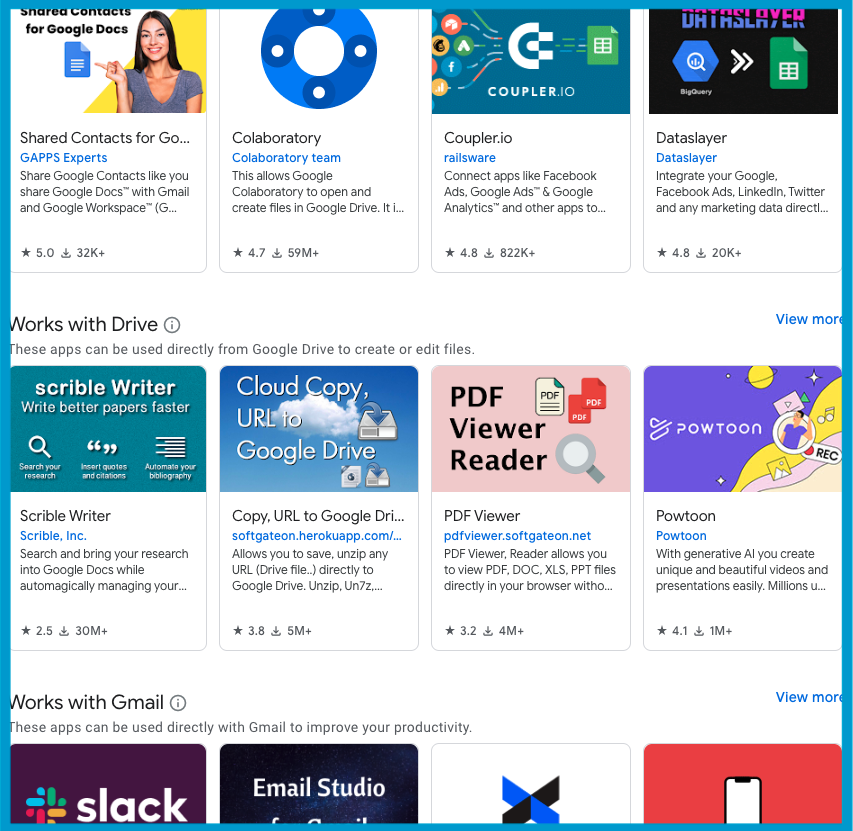
Task: Open the Email Studio app tile
Action: coord(318,785)
